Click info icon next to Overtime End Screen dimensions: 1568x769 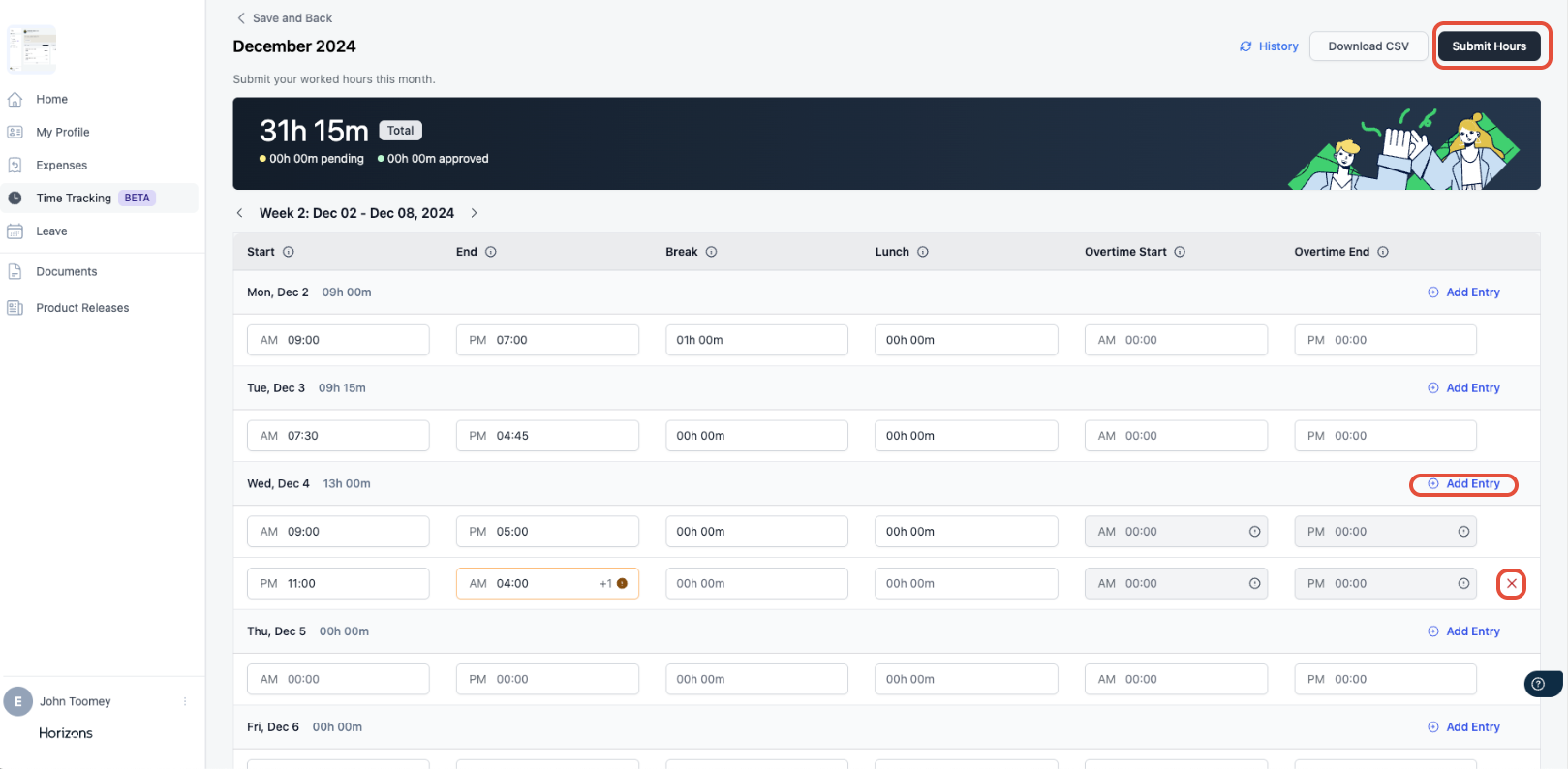tap(1383, 252)
